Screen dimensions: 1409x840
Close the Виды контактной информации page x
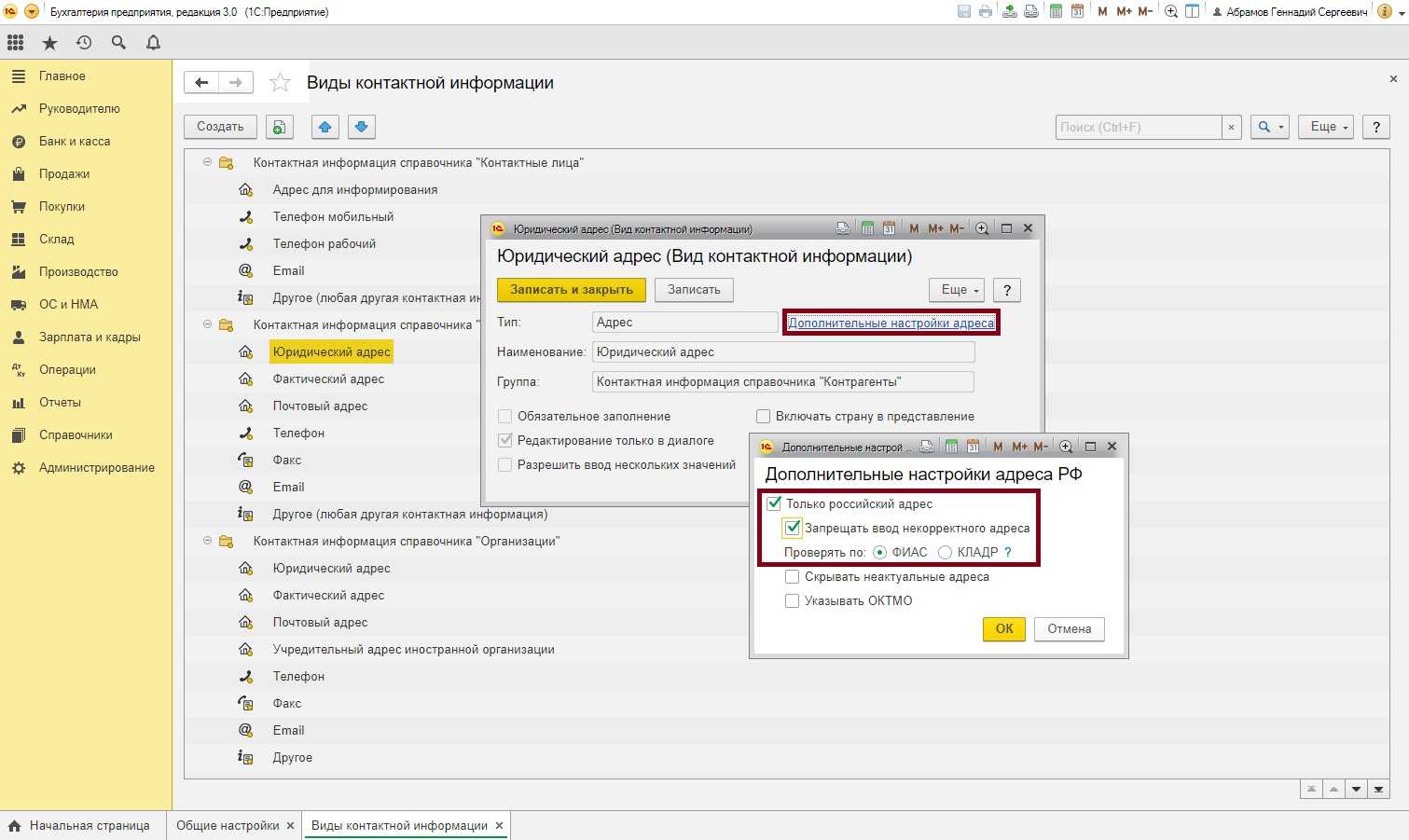tap(1393, 79)
